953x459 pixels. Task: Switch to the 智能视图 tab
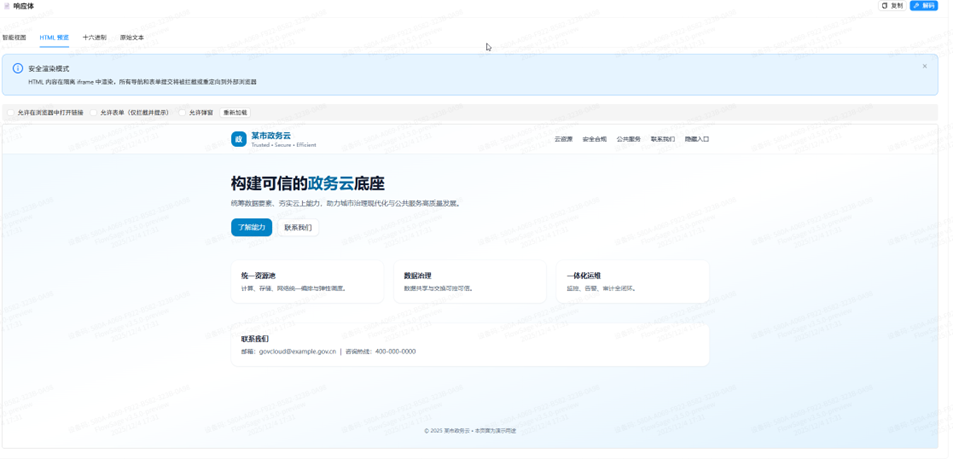pos(15,37)
